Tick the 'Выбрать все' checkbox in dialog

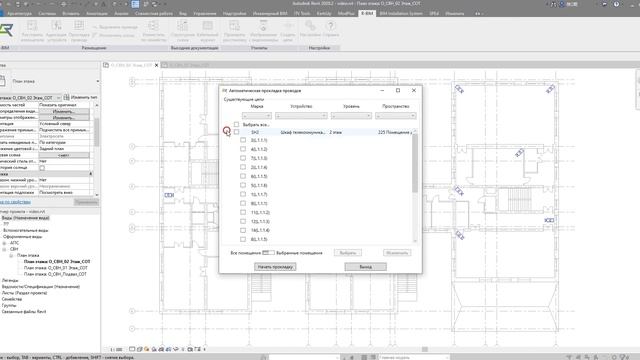236,124
